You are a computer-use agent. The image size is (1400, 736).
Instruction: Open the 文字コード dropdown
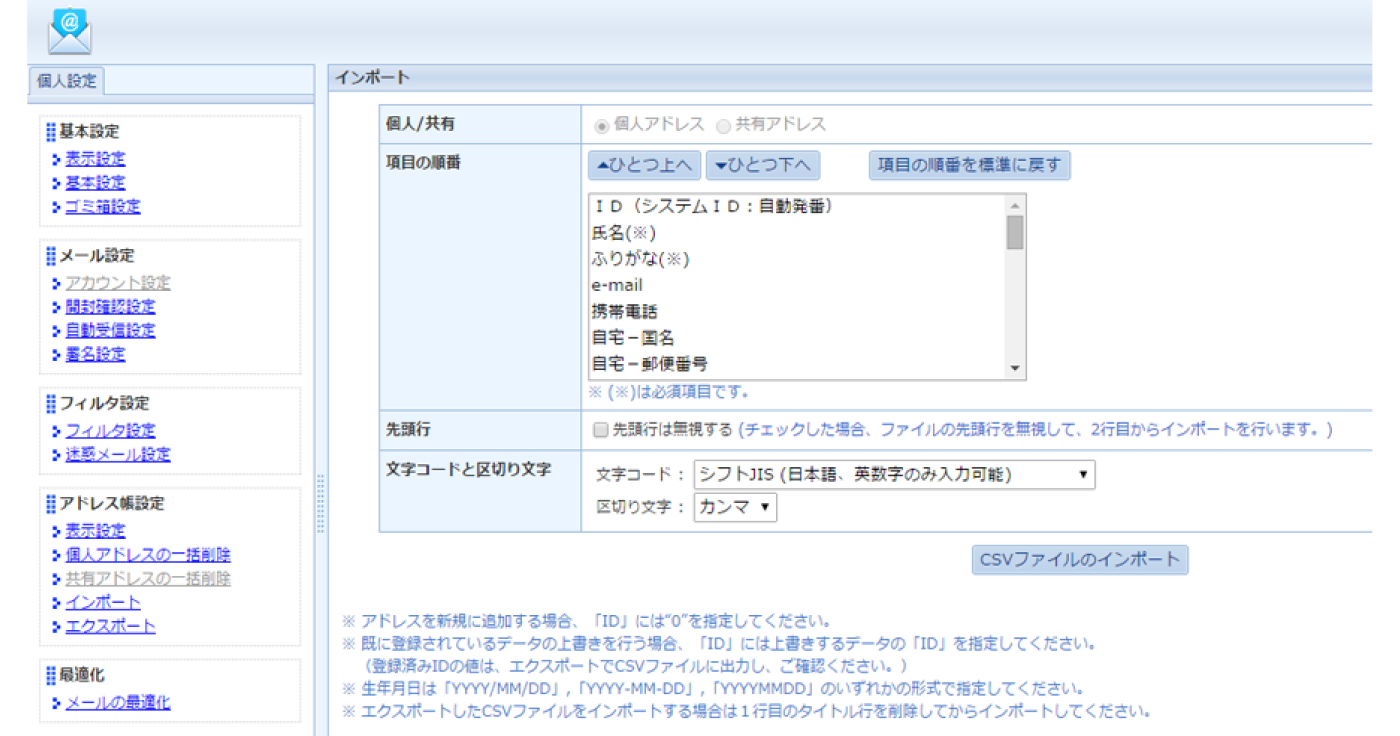(894, 475)
